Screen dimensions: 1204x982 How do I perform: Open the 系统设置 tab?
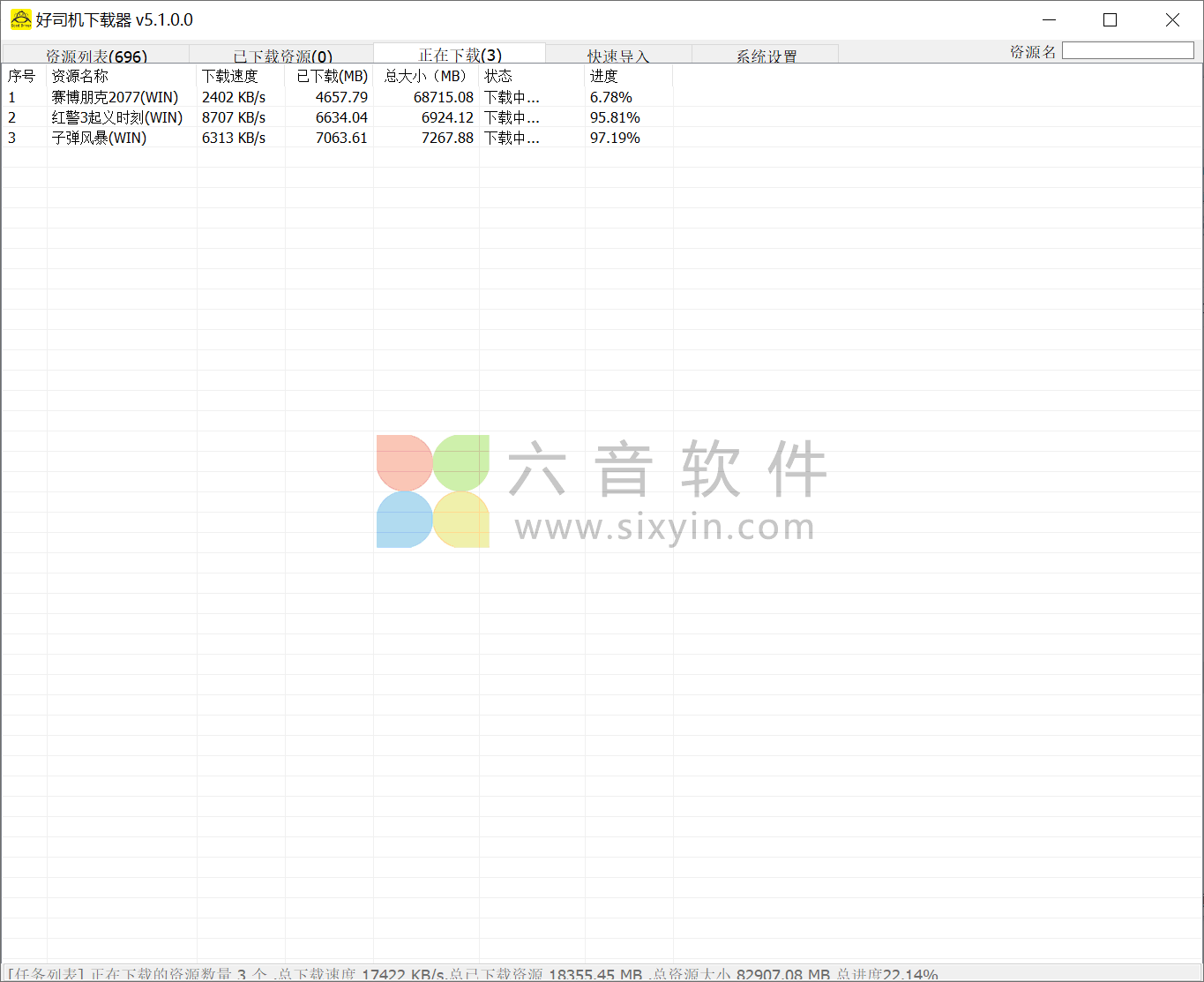coord(767,53)
